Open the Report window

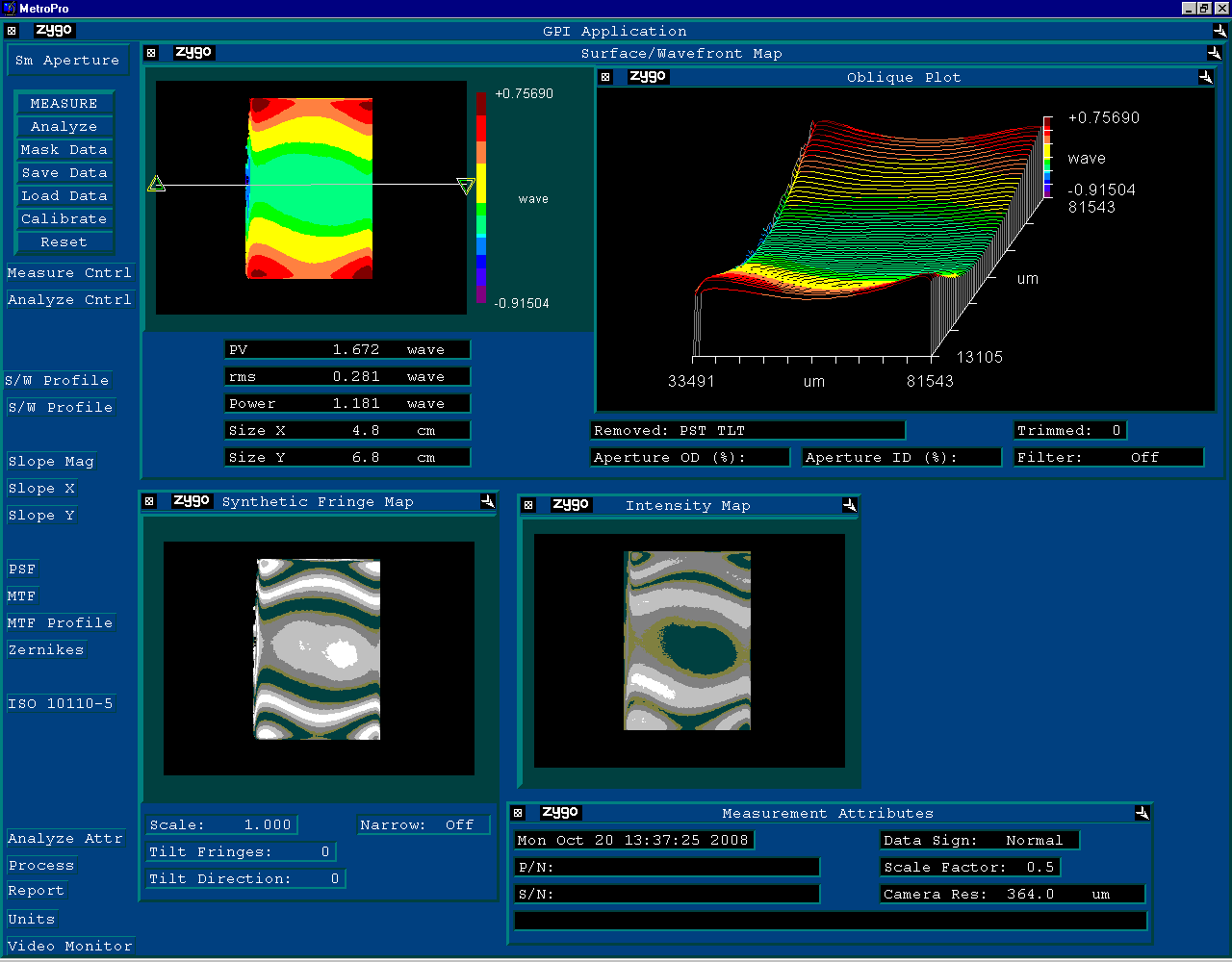(37, 890)
